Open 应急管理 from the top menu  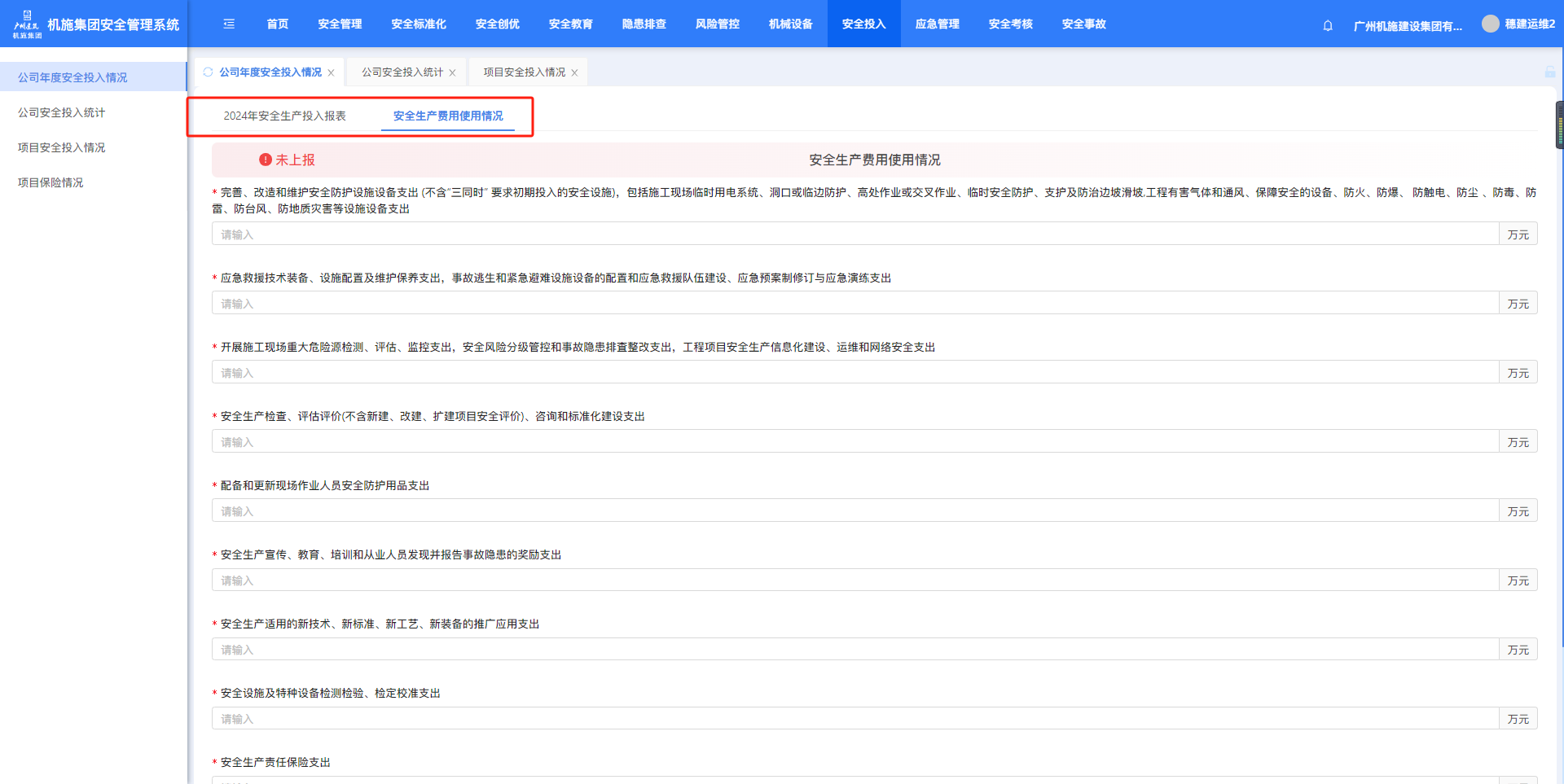click(x=937, y=24)
